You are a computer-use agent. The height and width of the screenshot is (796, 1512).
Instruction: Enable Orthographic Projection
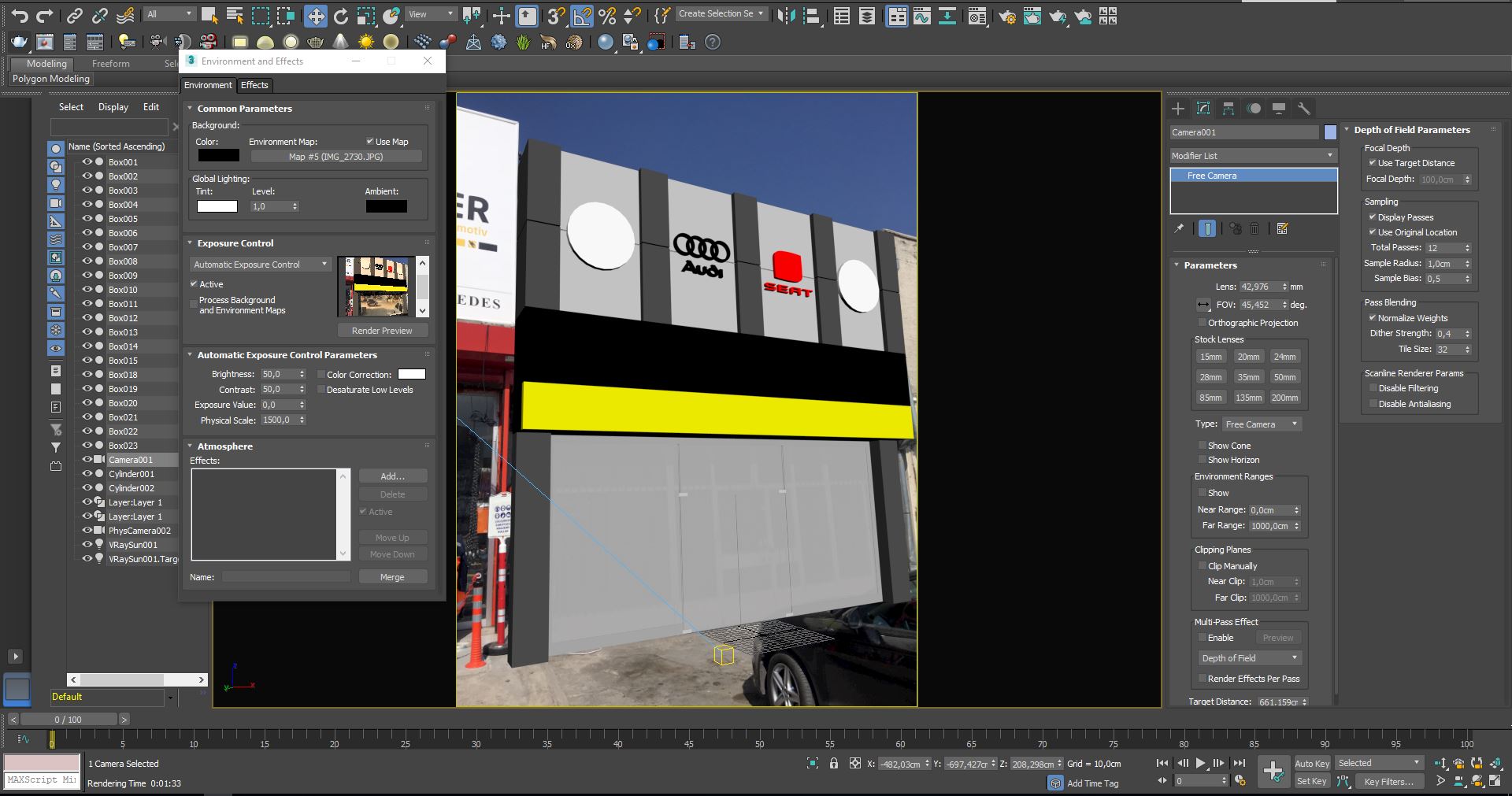[1203, 323]
